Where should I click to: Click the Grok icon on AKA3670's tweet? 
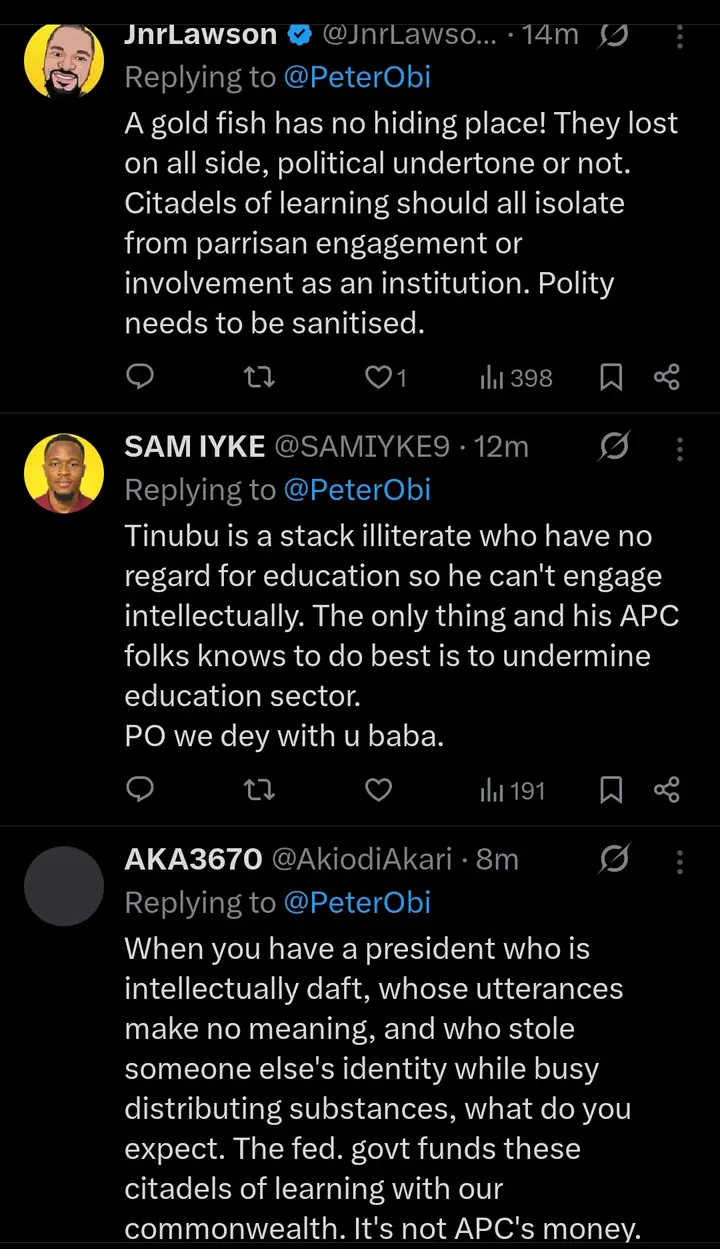click(614, 860)
